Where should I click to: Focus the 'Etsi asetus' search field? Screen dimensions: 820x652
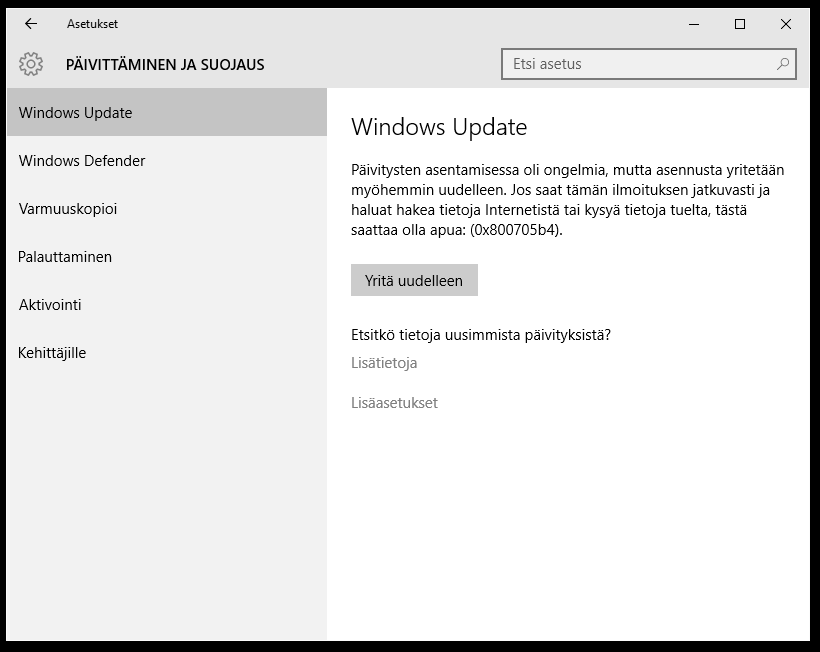648,64
